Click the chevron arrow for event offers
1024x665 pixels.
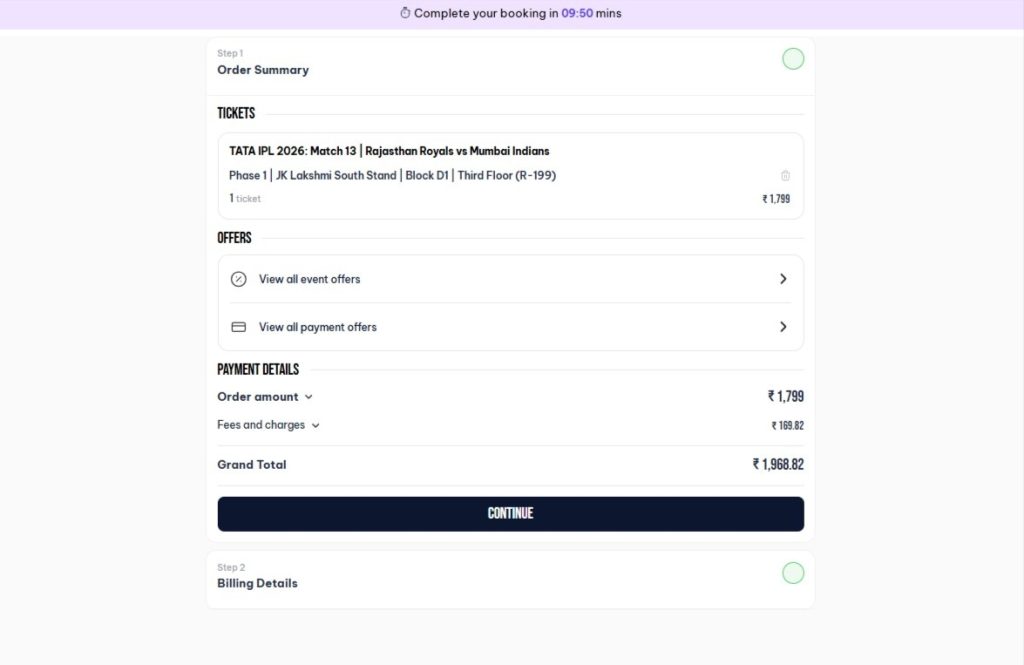pos(784,279)
